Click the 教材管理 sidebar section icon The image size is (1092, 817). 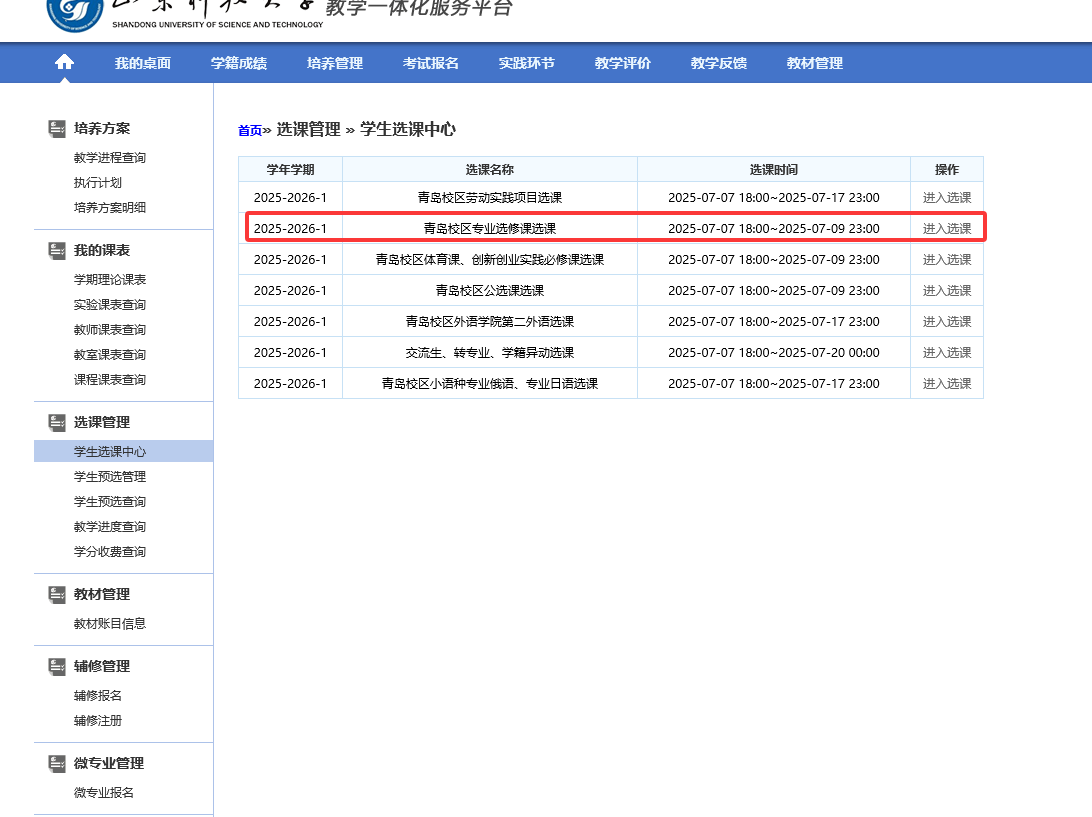(57, 595)
